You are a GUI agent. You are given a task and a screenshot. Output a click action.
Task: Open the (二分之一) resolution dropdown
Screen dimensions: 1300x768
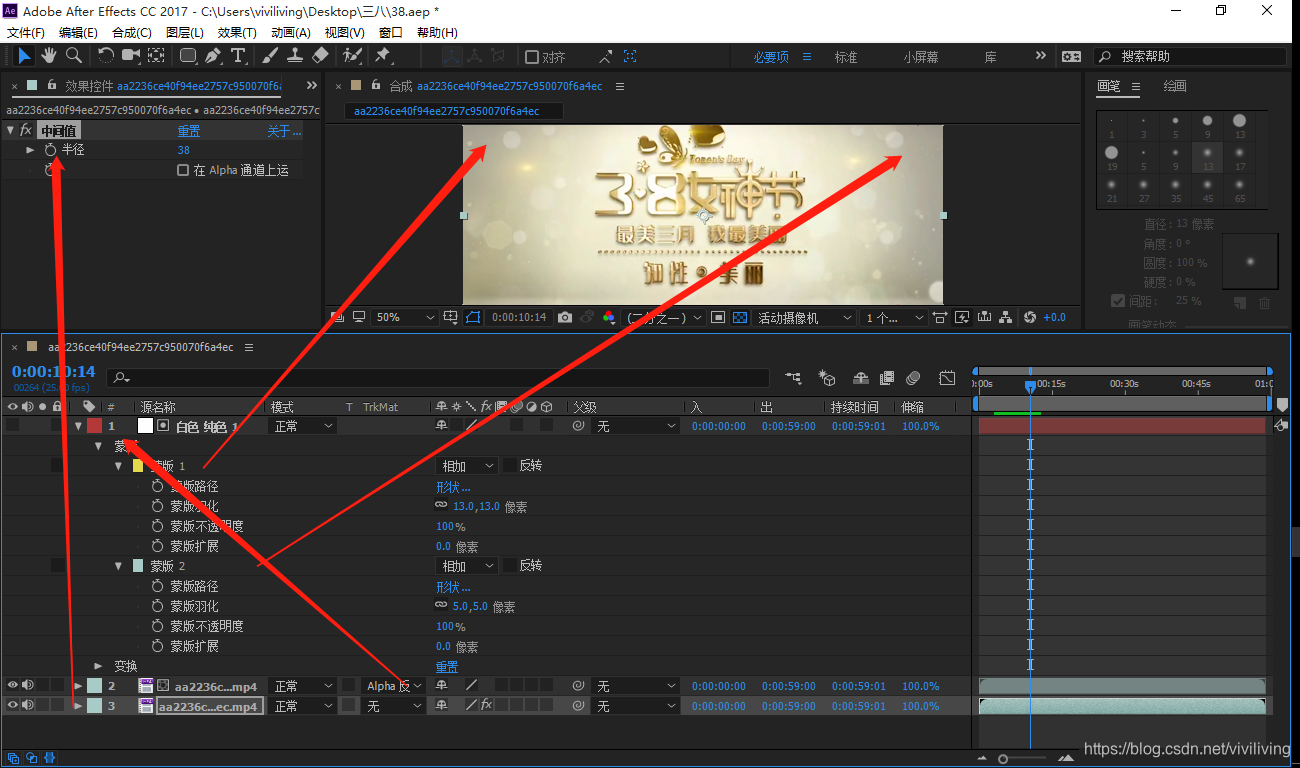(x=666, y=317)
